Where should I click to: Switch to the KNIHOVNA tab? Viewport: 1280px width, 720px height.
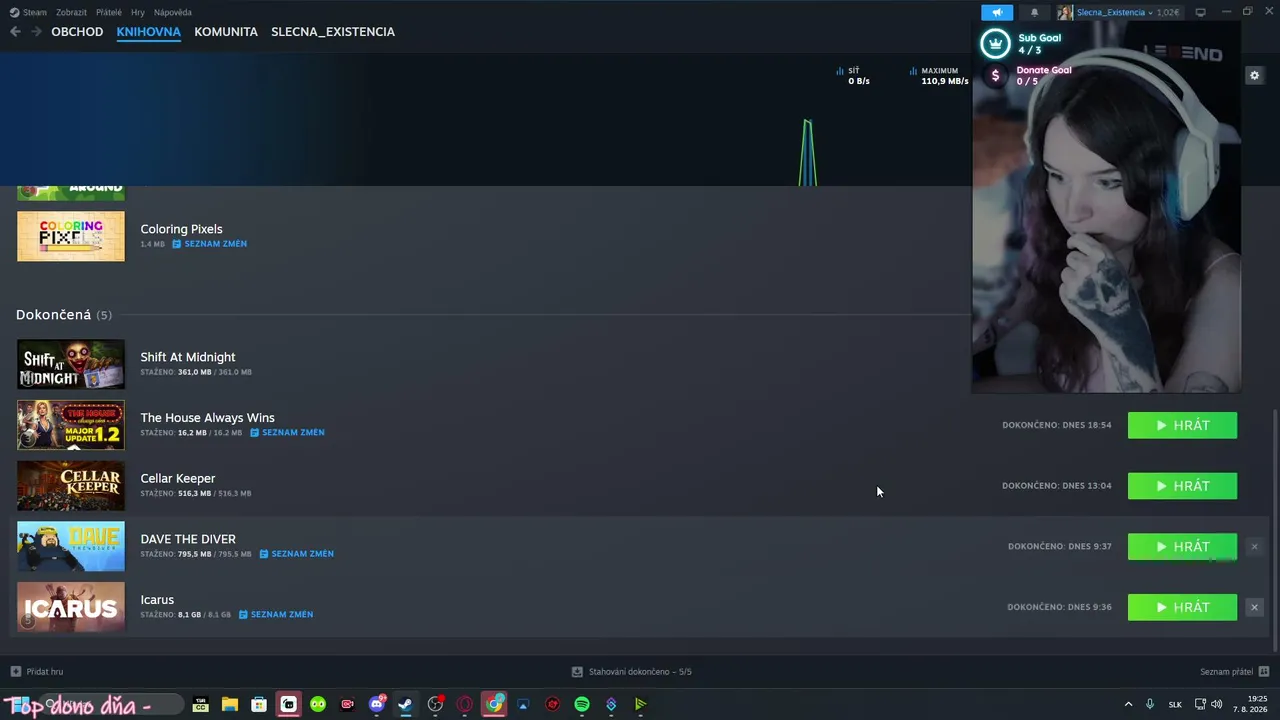tap(149, 32)
